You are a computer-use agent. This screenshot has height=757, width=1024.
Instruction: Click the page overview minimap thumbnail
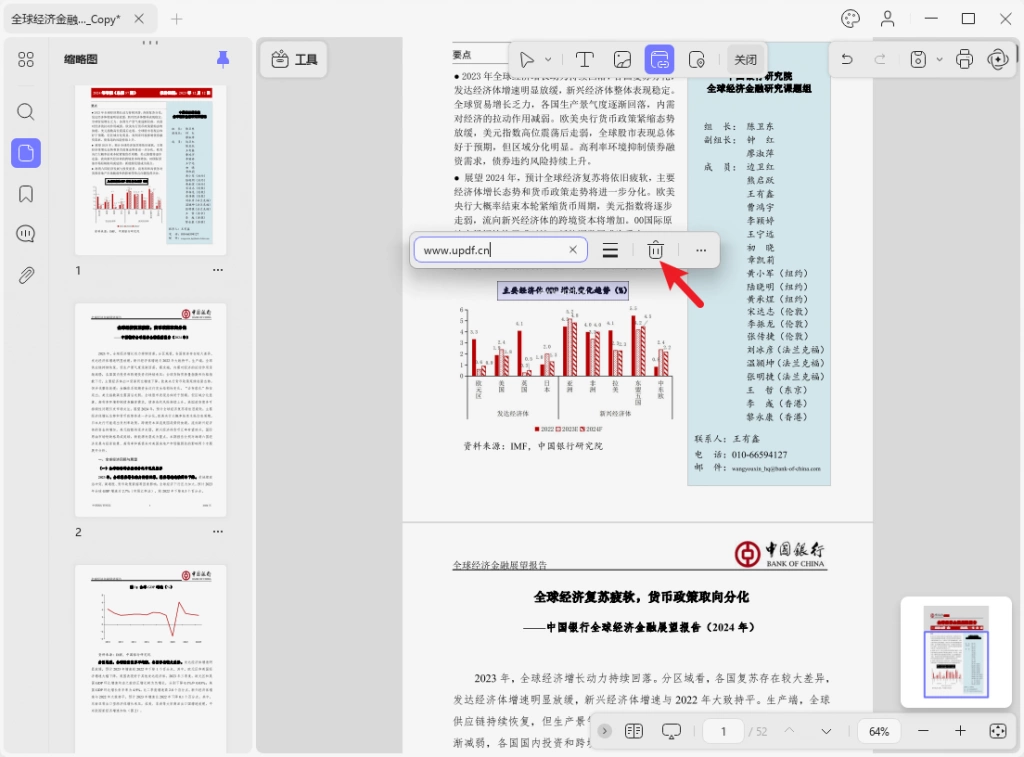(x=956, y=652)
